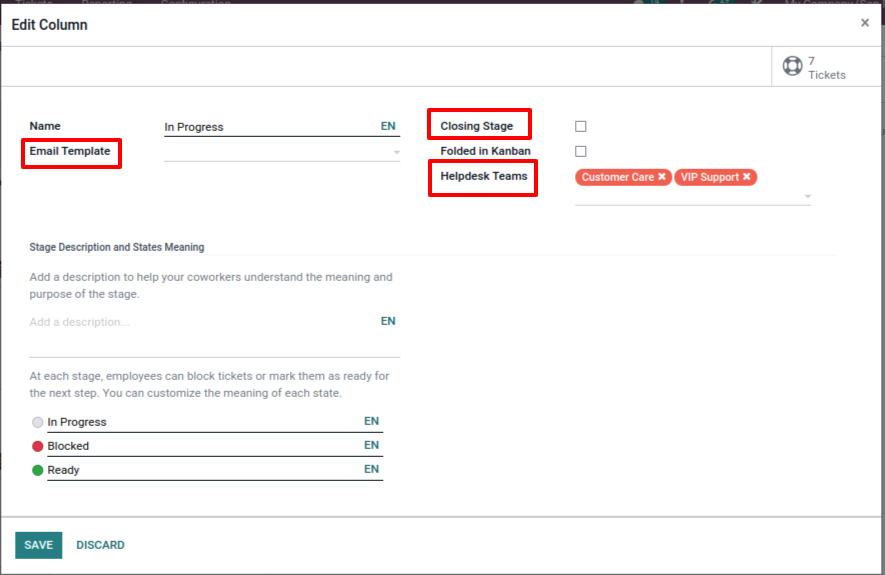Click the Name input field
This screenshot has height=575, width=885.
click(265, 127)
